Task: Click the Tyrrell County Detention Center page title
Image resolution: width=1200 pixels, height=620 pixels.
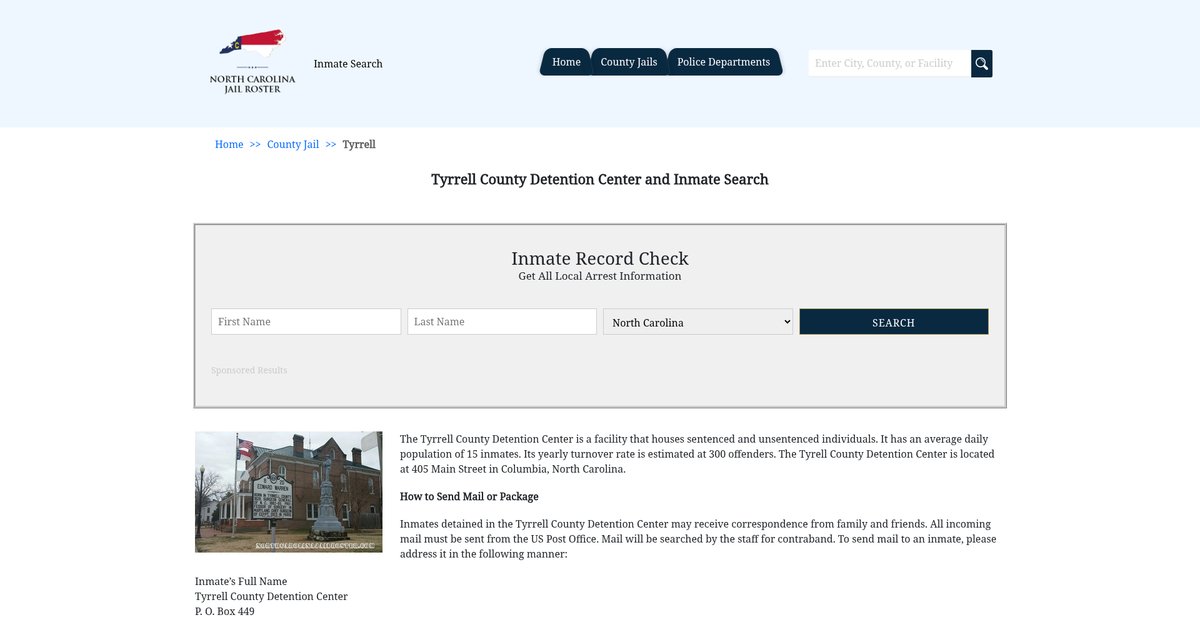Action: pyautogui.click(x=600, y=180)
